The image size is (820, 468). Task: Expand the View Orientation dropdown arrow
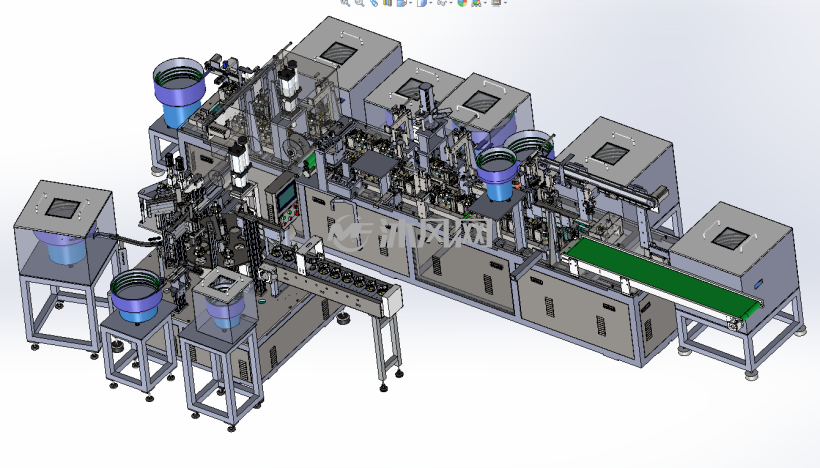[x=410, y=3]
